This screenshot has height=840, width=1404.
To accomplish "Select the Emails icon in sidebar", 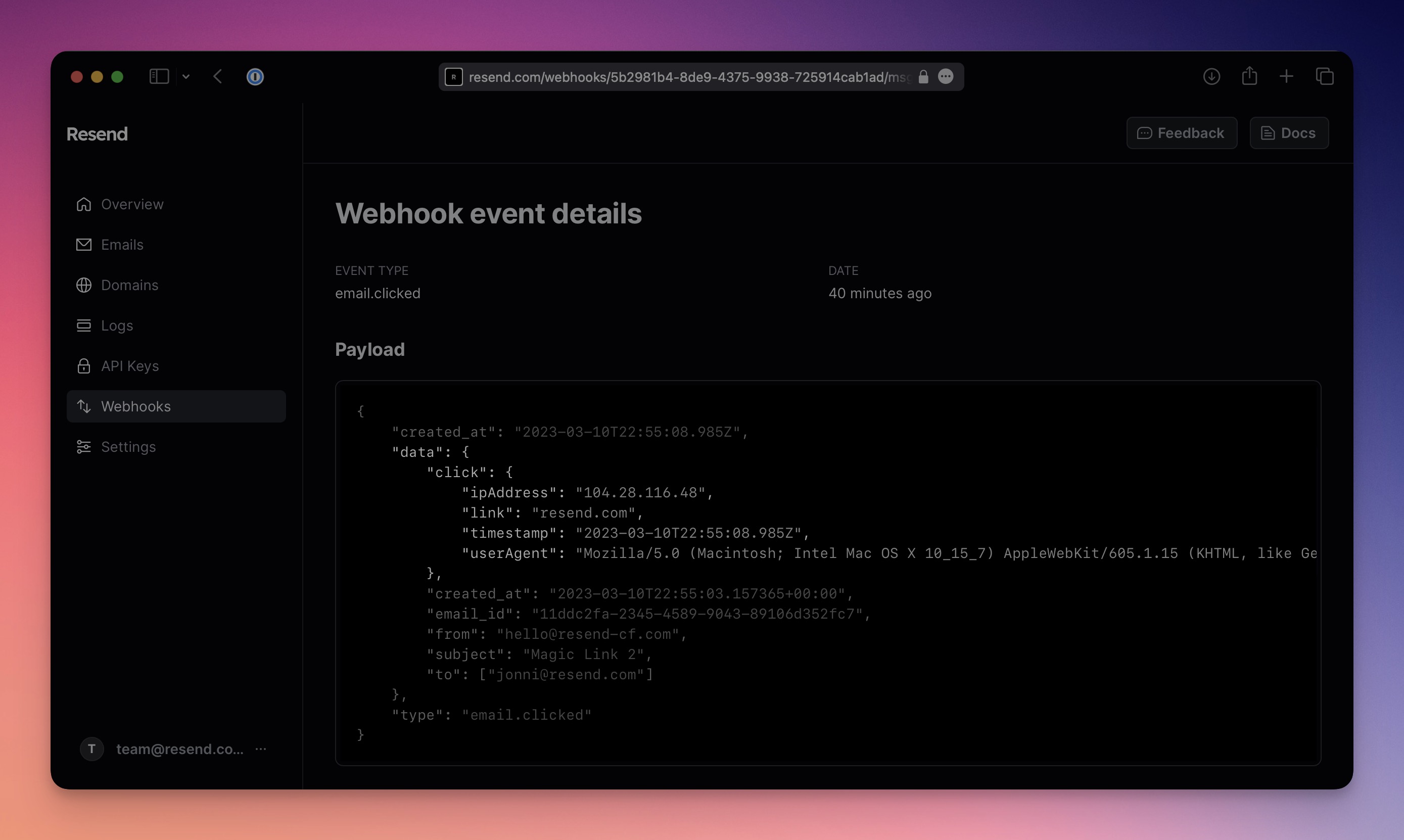I will tap(83, 244).
